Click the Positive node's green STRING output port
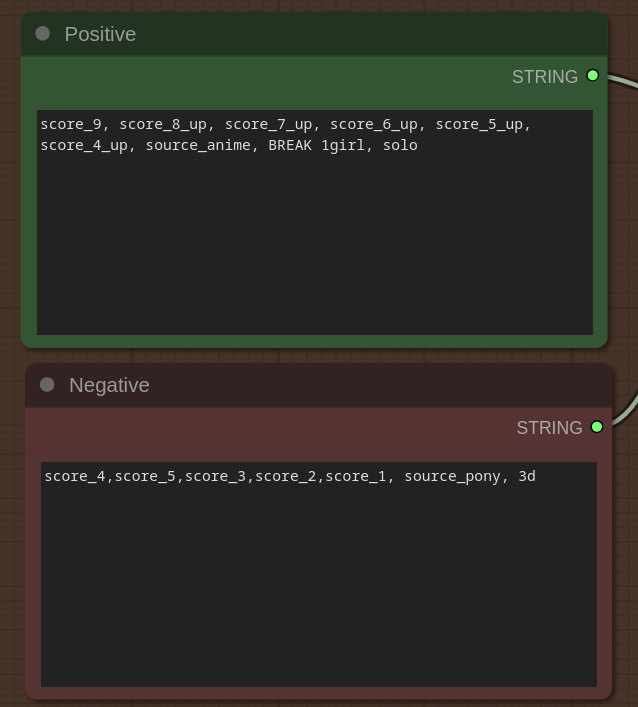638x707 pixels. [593, 76]
